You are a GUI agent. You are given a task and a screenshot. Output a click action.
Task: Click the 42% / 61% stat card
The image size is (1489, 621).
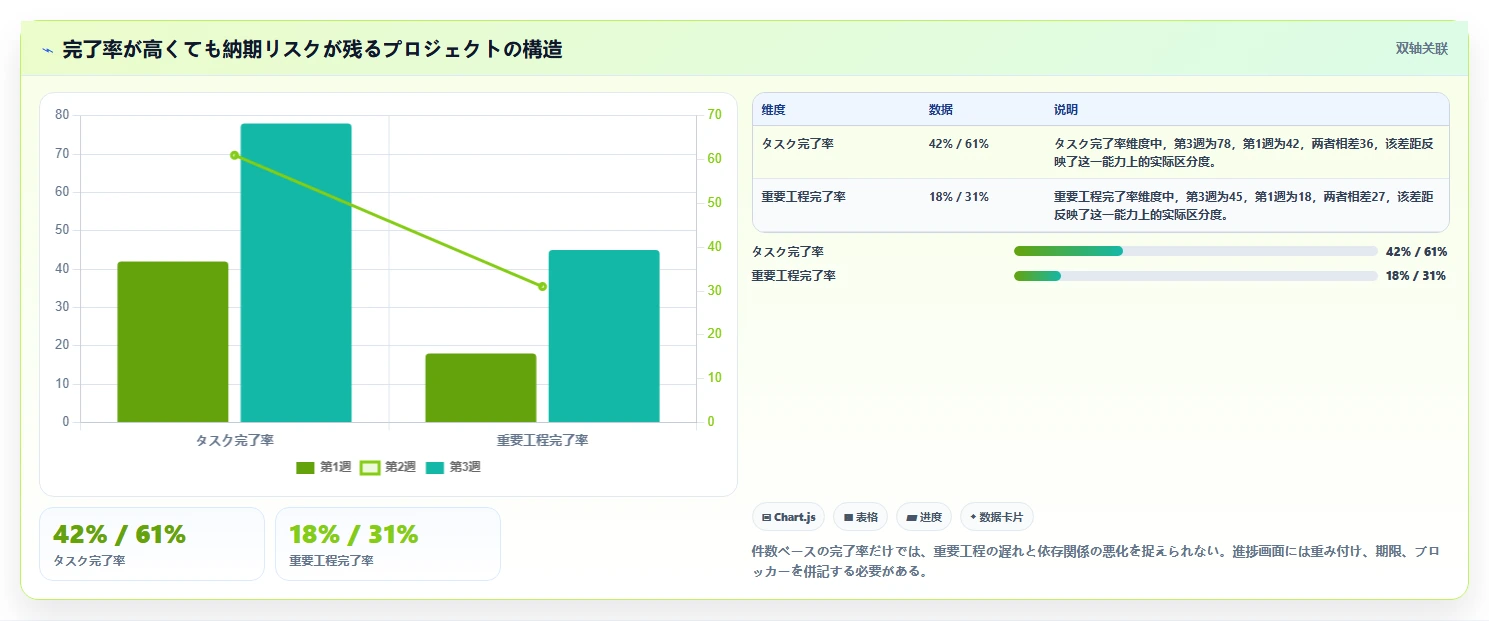(152, 544)
